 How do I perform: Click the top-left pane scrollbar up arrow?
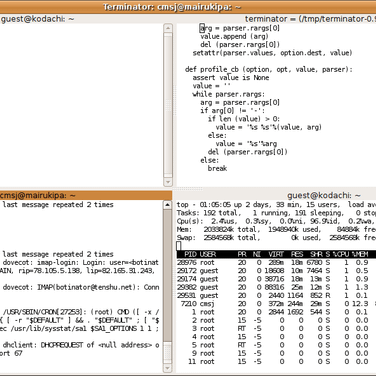tap(168, 28)
